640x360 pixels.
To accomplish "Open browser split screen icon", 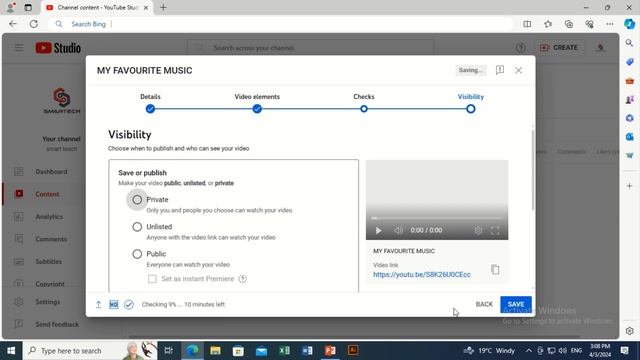I will [527, 24].
